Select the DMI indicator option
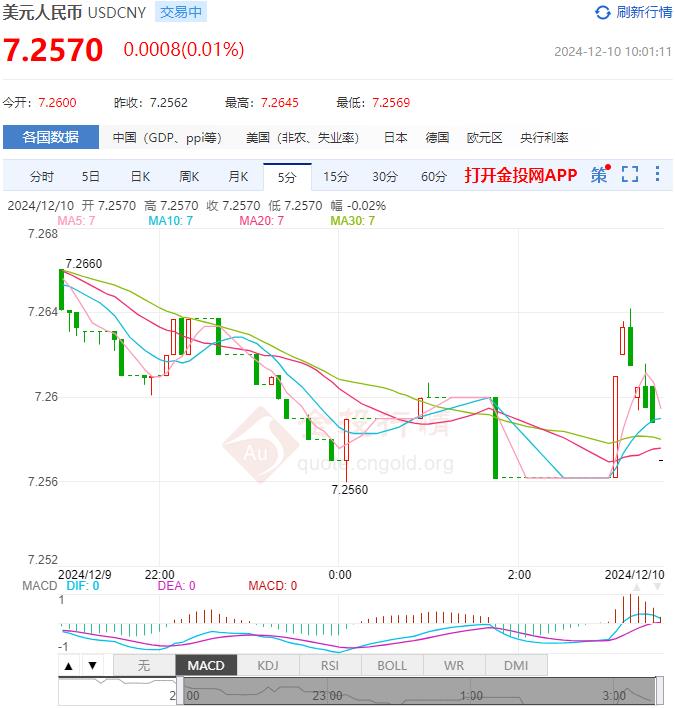The width and height of the screenshot is (675, 708). coord(516,665)
